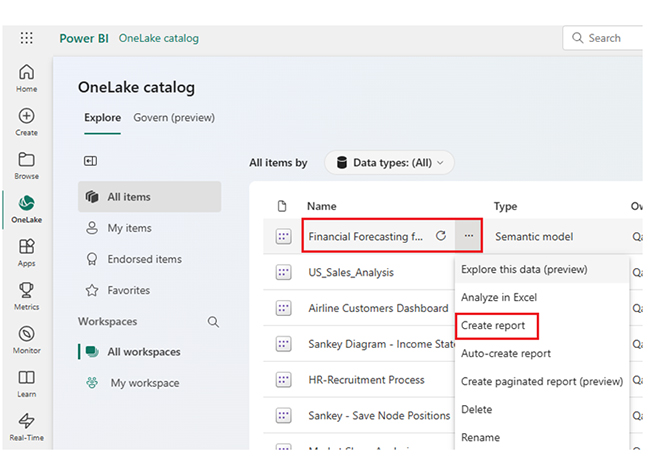Open the app launcher grid icon

27,38
